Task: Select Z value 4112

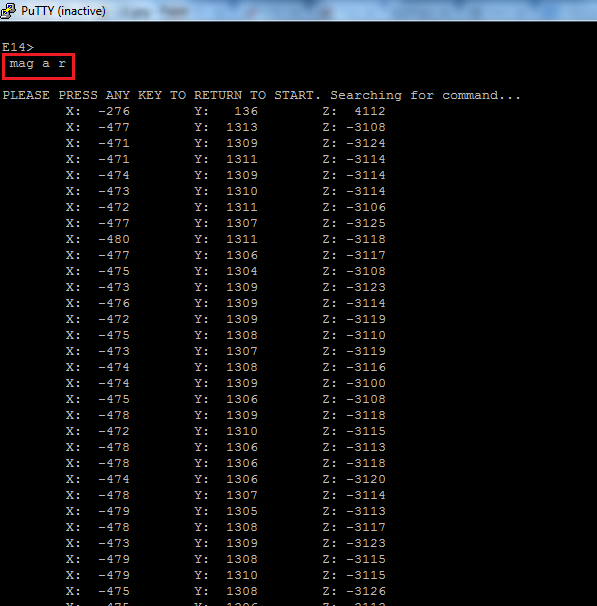Action: point(370,111)
